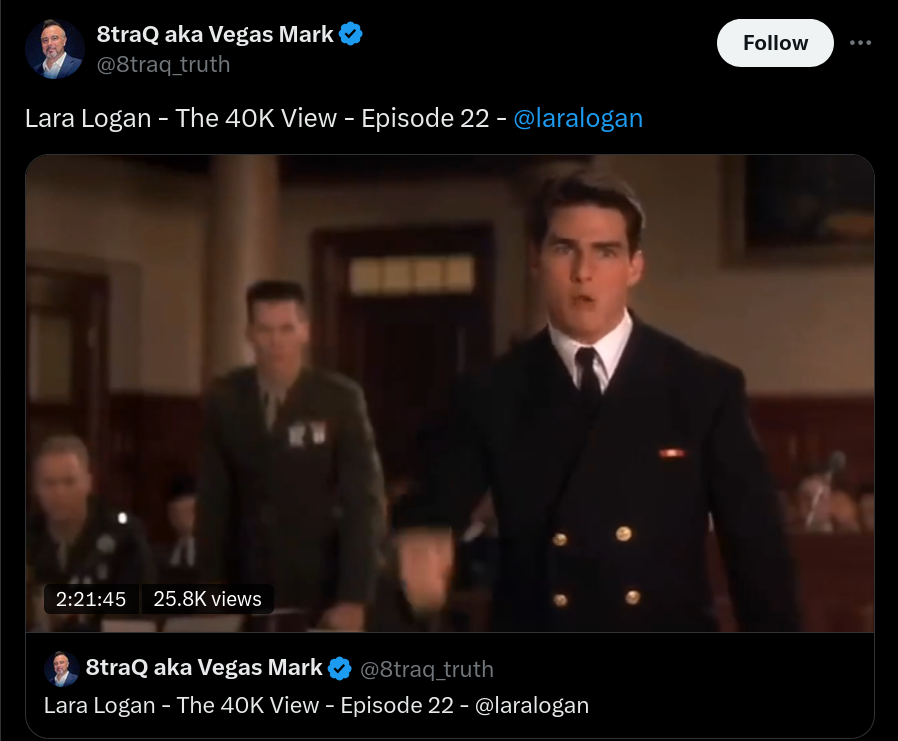
Task: Open the quoted tweet text about Episode 22
Action: [316, 705]
